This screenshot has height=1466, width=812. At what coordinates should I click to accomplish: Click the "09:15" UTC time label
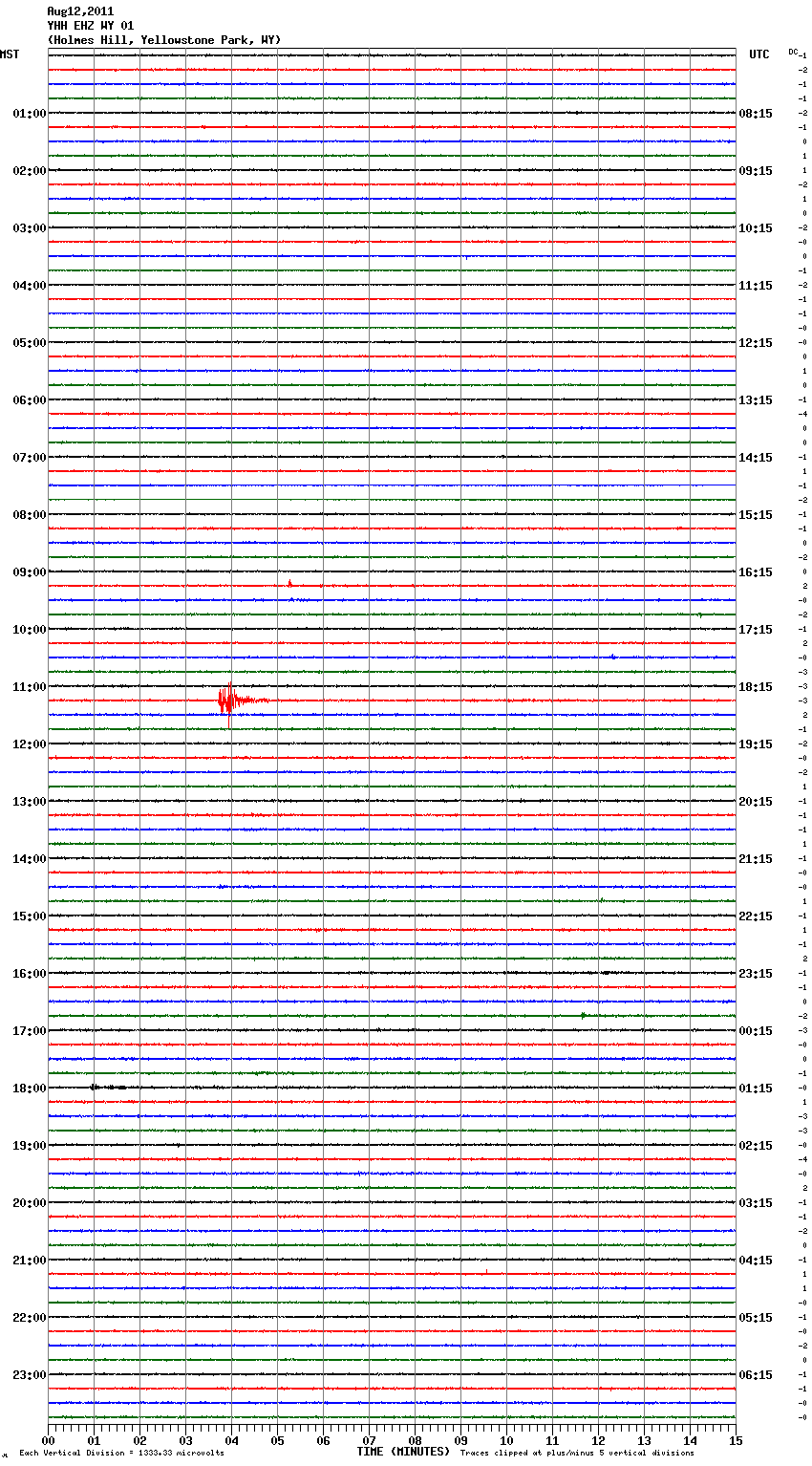tap(756, 171)
